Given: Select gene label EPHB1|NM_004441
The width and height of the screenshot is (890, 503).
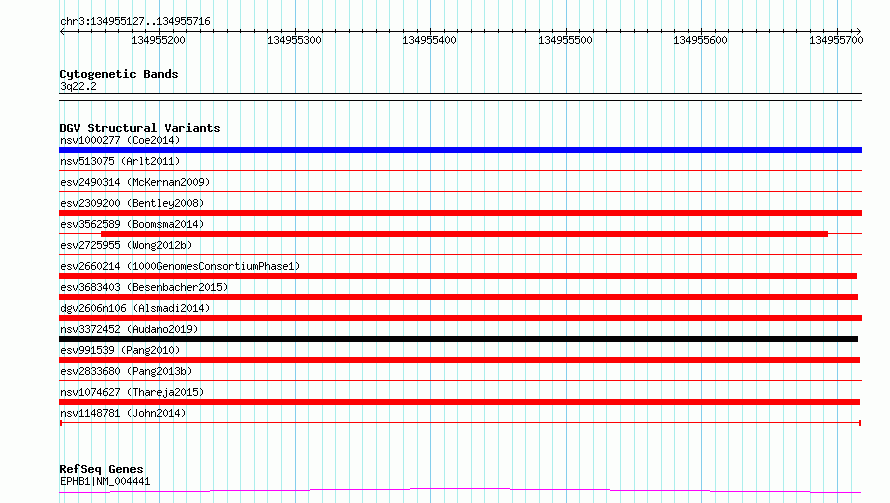Looking at the screenshot, I should coord(105,481).
